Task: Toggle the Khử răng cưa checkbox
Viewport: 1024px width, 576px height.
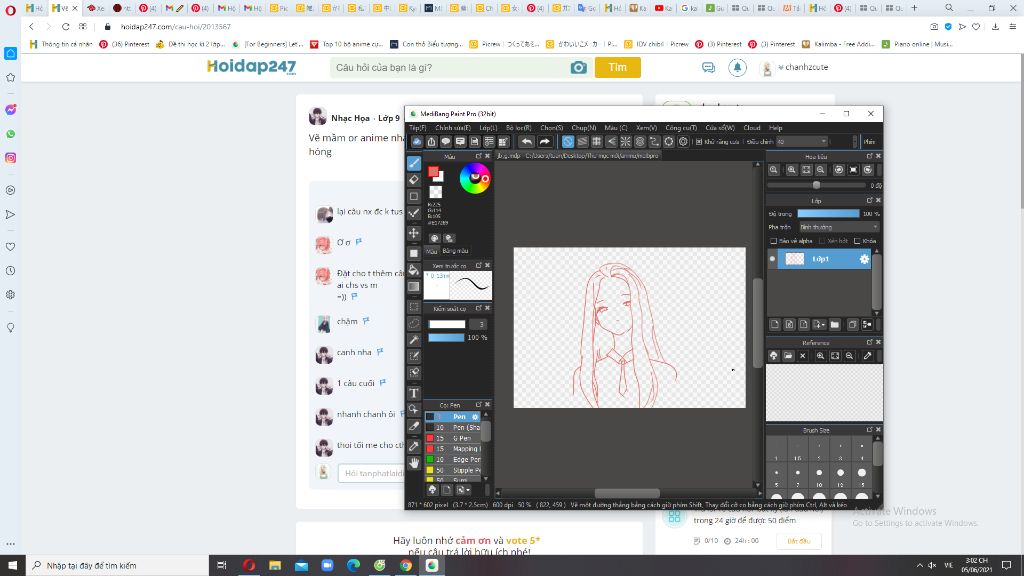Action: point(699,142)
